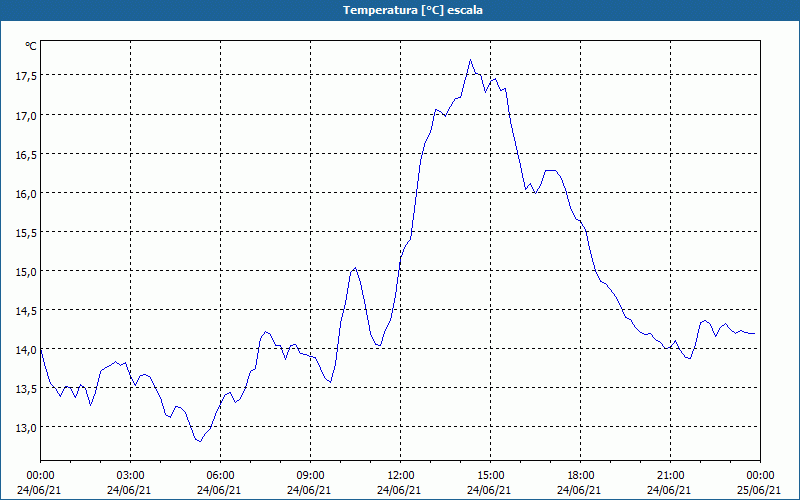Screen dimensions: 800x500
Task: Click the curve minimum near 05:15
Action: pyautogui.click(x=200, y=441)
